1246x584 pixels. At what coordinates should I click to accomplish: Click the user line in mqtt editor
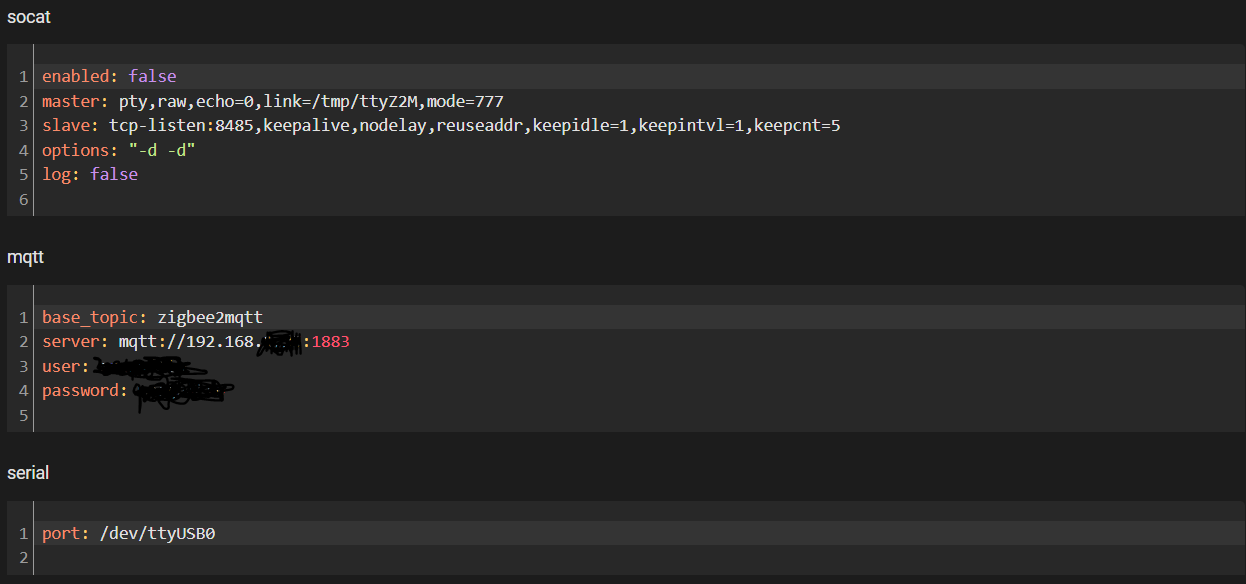tap(66, 366)
